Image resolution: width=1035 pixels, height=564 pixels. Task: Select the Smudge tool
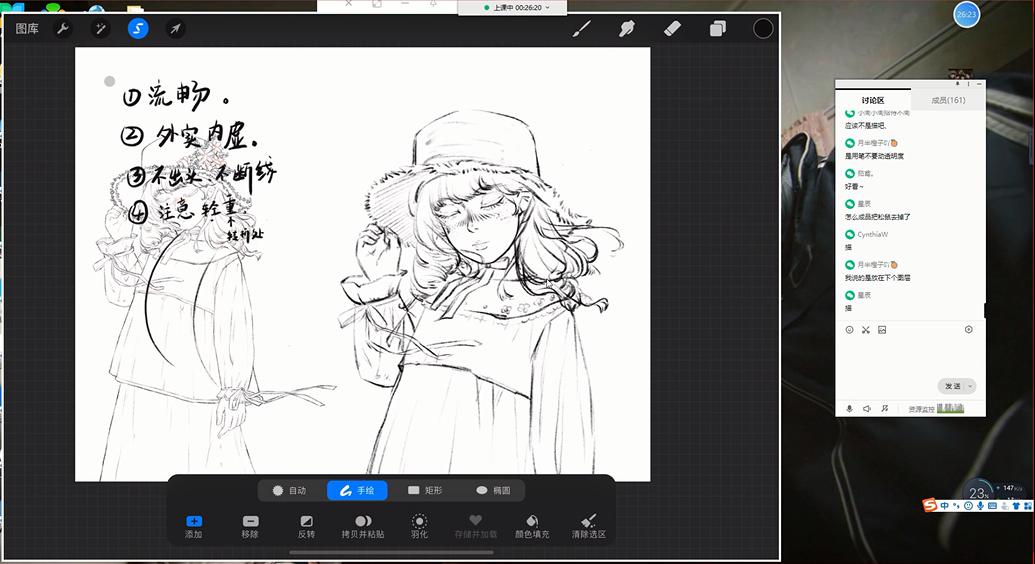coord(627,28)
